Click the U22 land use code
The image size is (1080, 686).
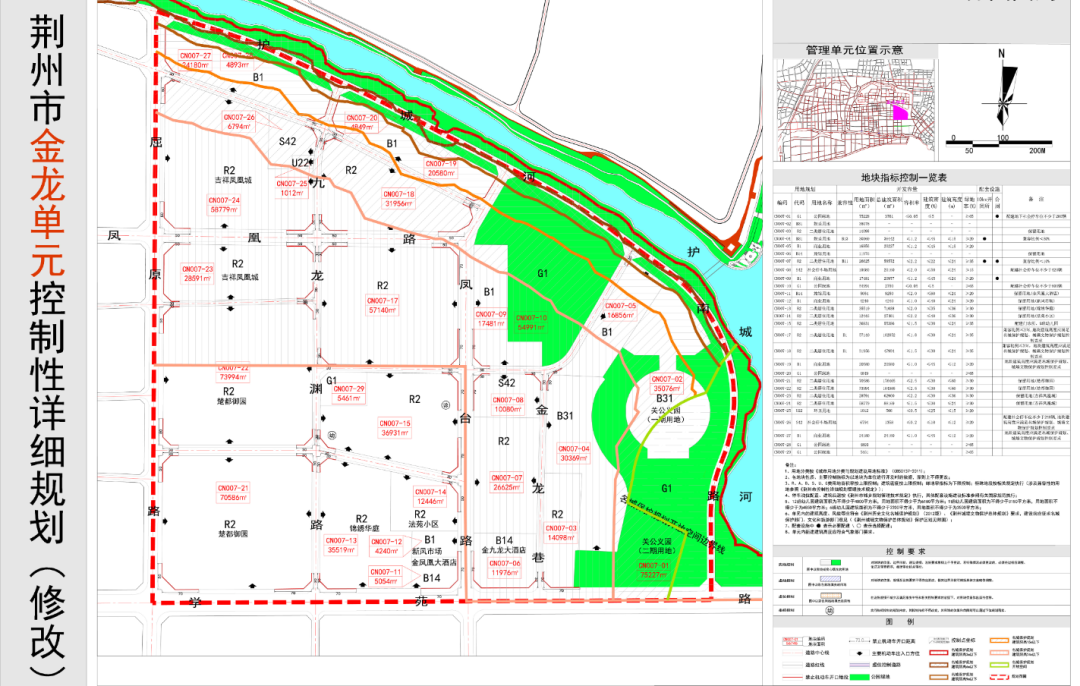pos(300,163)
